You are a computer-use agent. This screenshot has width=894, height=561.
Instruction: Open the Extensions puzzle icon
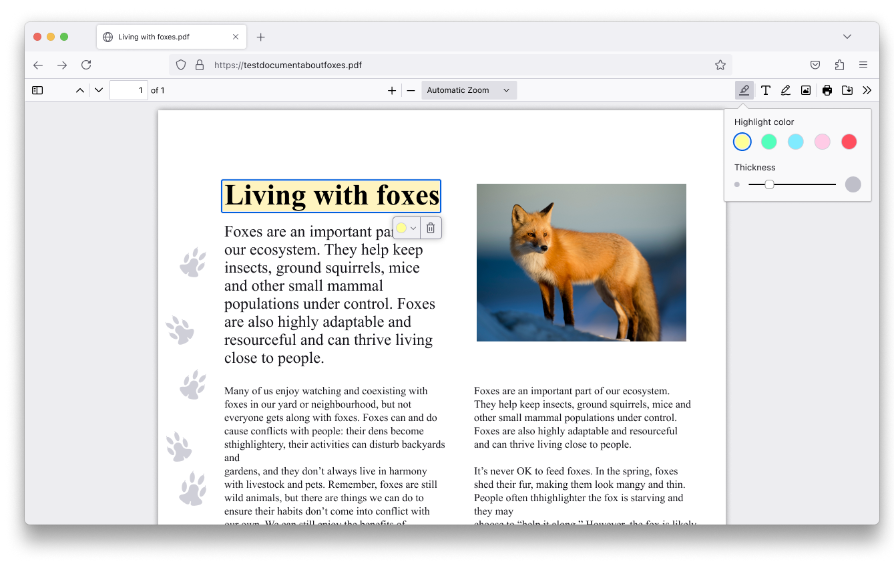click(839, 65)
